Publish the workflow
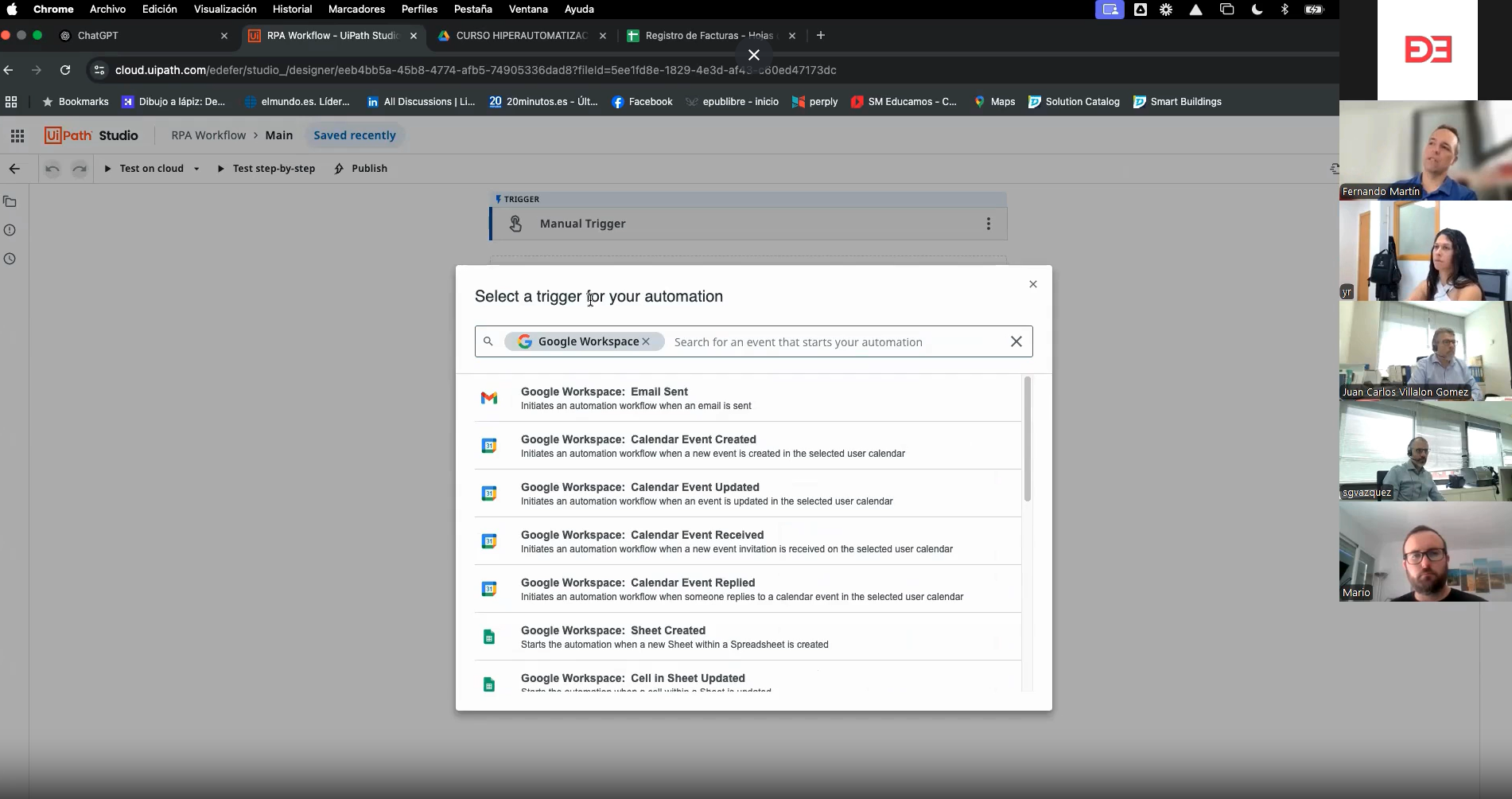The height and width of the screenshot is (799, 1512). click(360, 169)
